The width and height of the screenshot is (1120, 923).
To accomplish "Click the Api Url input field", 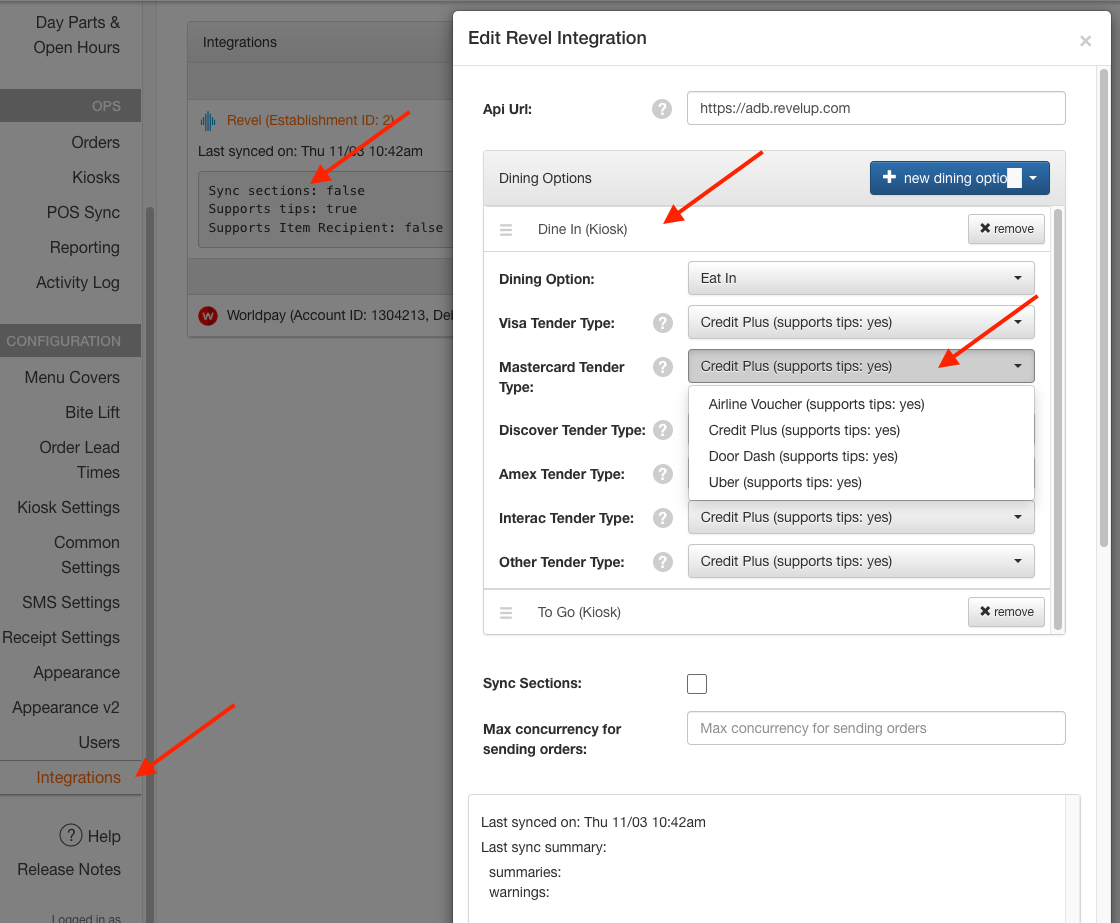I will point(876,108).
